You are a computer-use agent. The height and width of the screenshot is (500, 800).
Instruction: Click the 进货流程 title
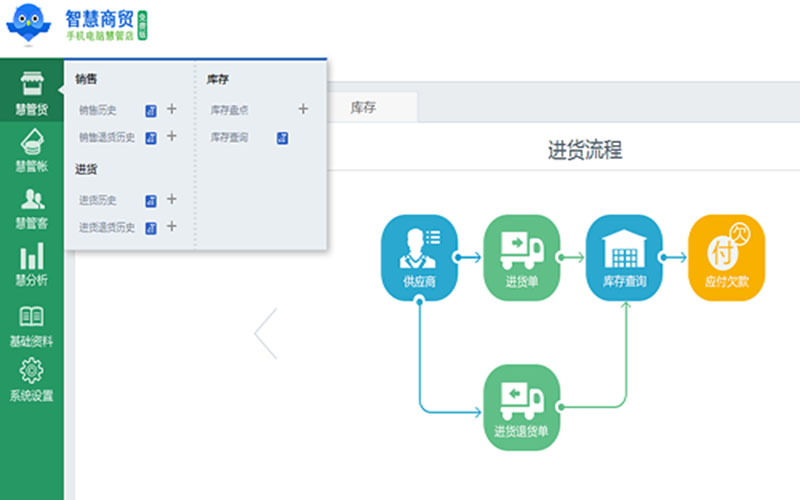585,150
